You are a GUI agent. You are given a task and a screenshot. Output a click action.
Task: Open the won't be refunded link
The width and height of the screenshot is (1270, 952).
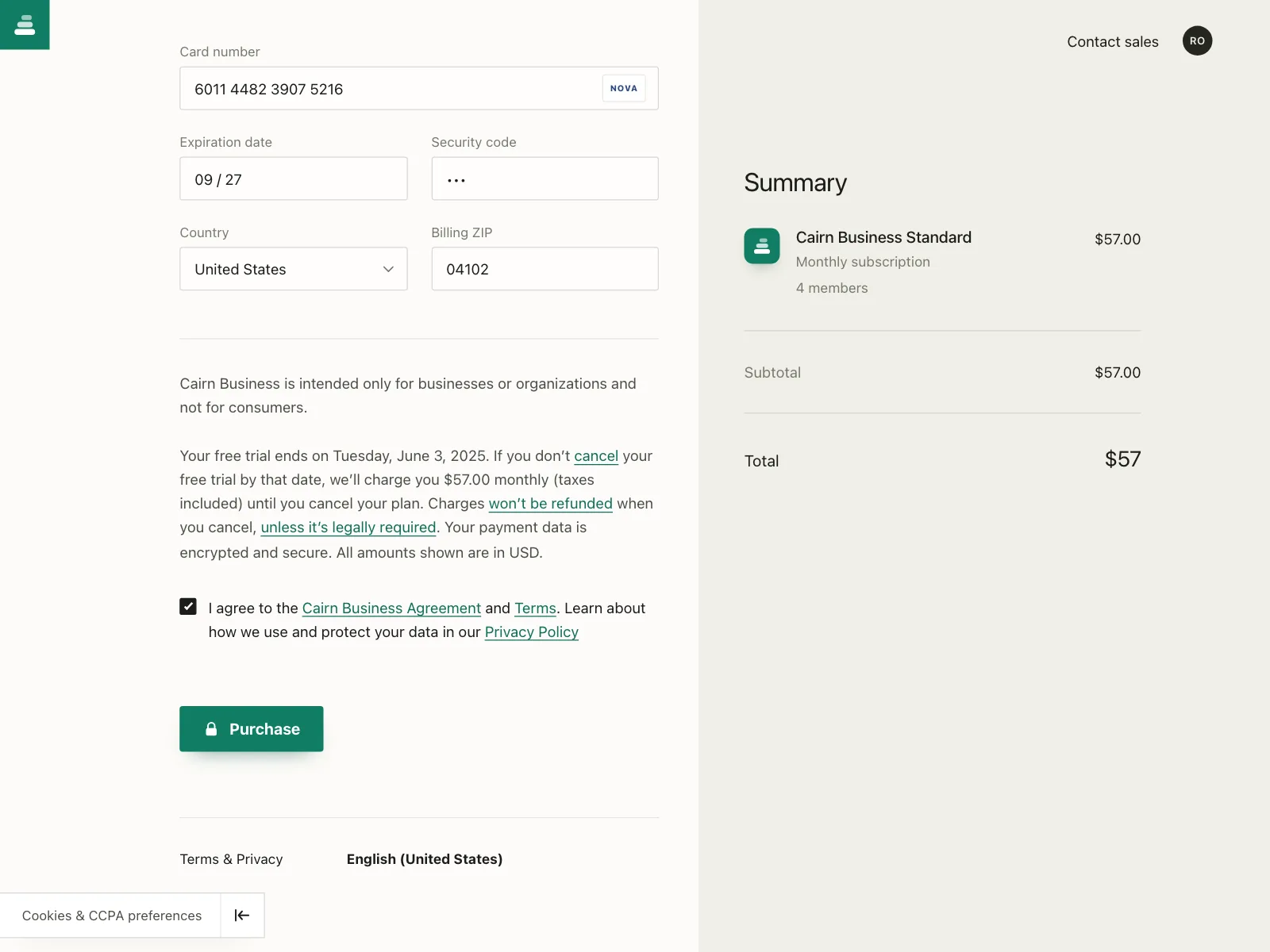(x=551, y=504)
